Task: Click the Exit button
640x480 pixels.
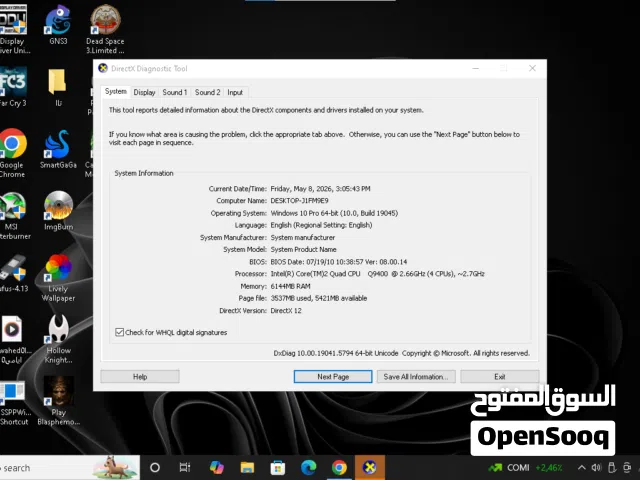Action: tap(500, 377)
